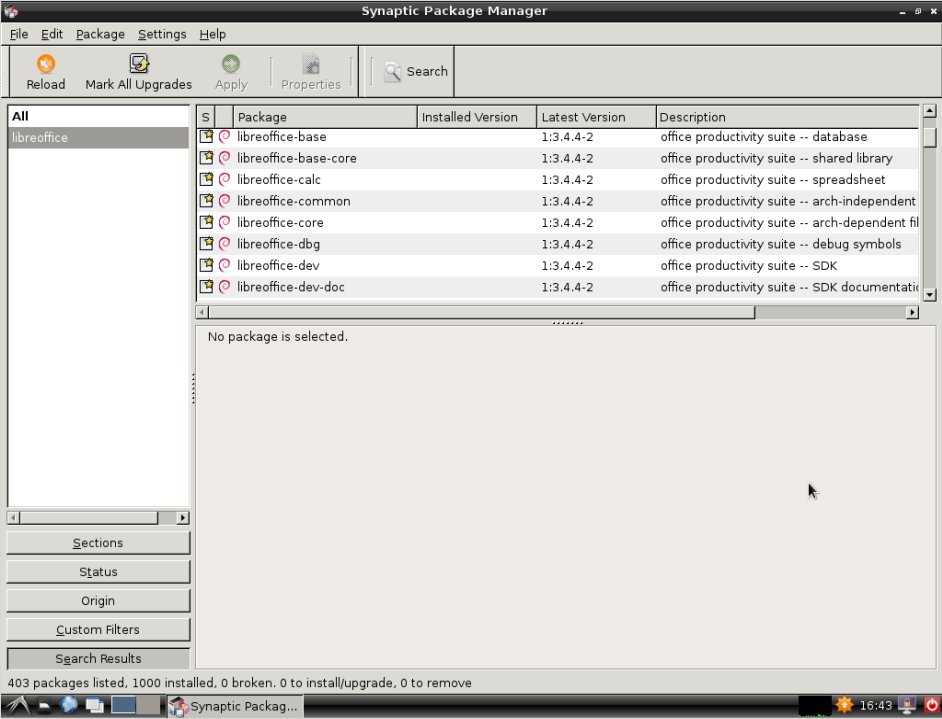Click the status box for libreoffice-calc
Image resolution: width=942 pixels, height=719 pixels.
pyautogui.click(x=206, y=179)
